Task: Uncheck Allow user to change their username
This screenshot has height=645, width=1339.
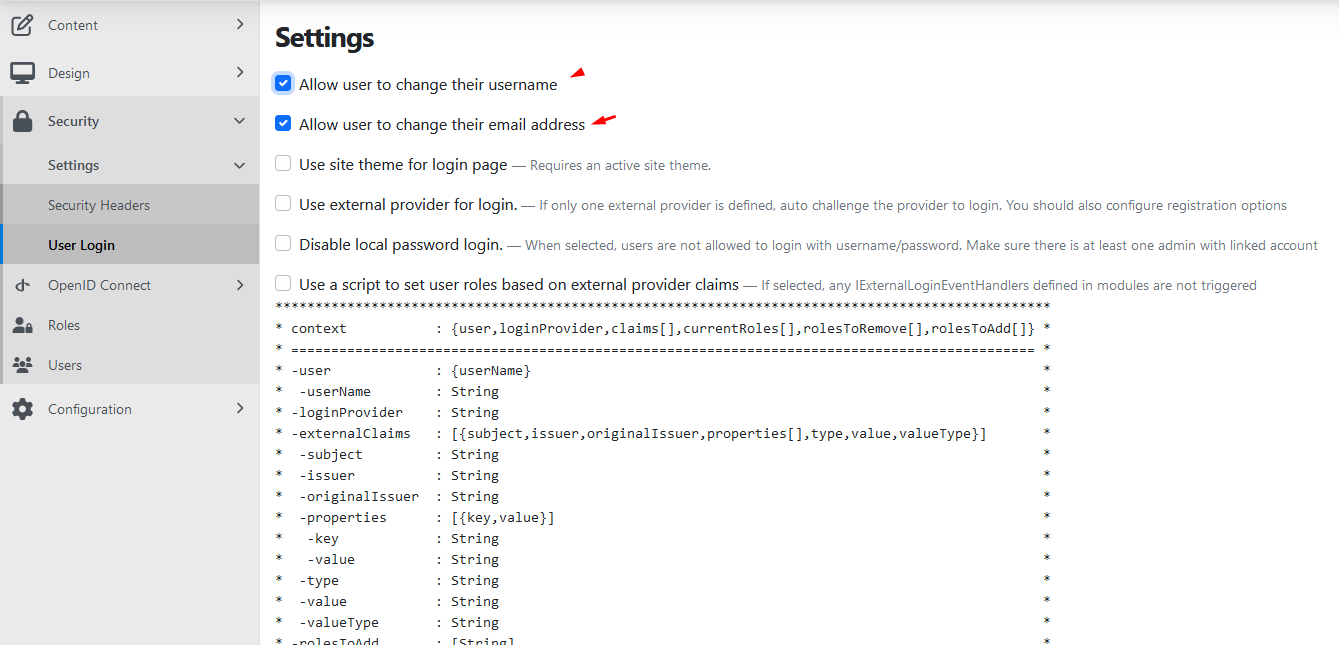Action: (x=283, y=84)
